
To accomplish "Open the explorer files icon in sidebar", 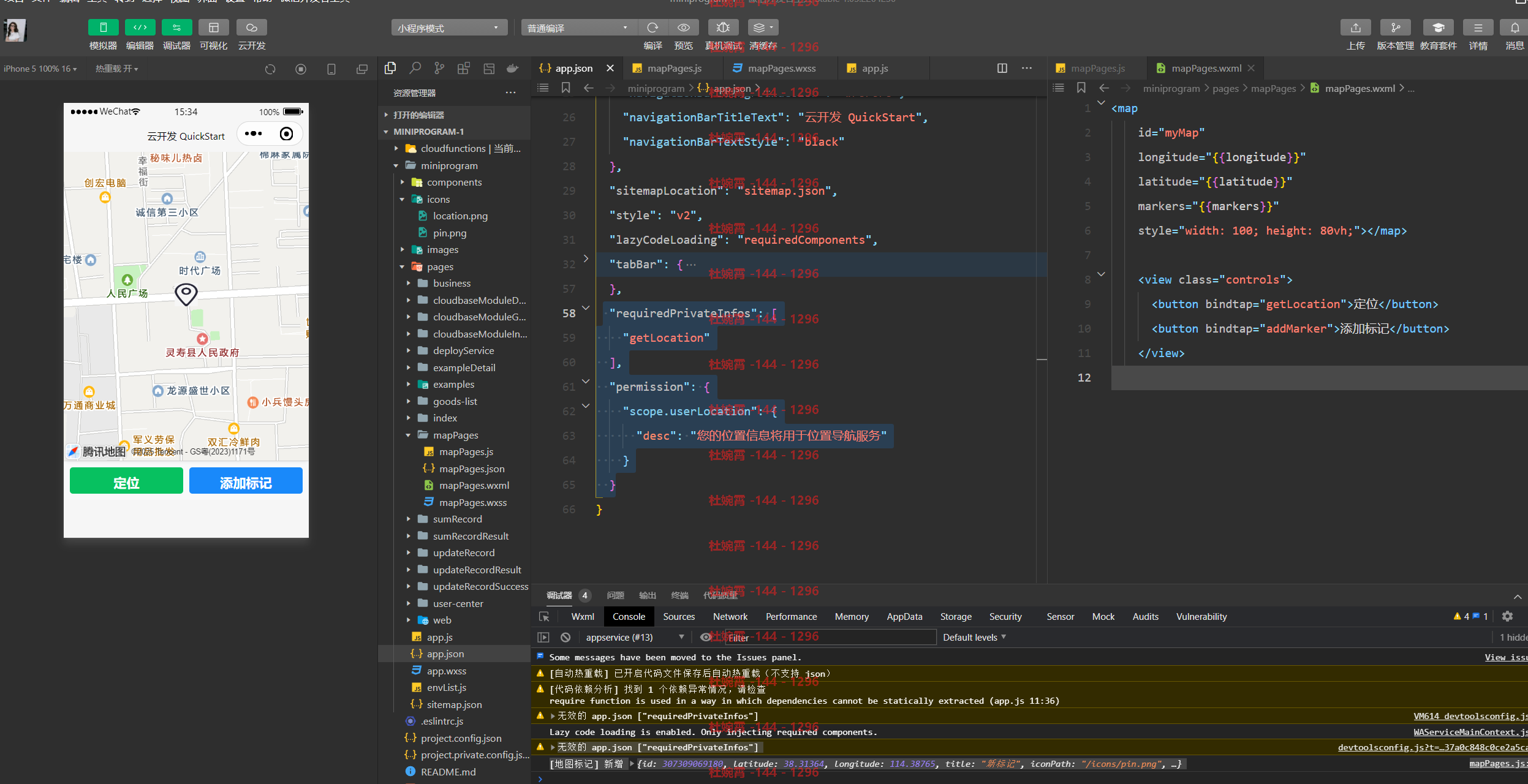I will click(390, 69).
